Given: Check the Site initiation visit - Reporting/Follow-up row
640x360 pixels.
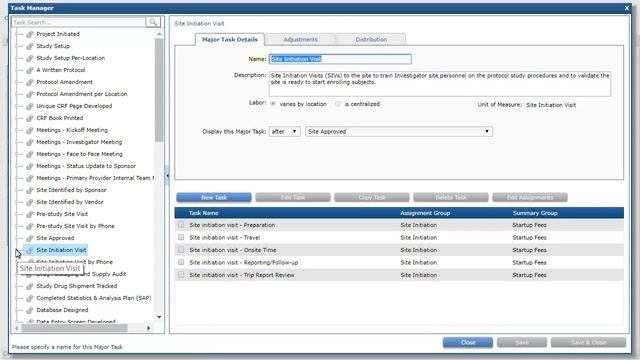Looking at the screenshot, I should (x=181, y=262).
